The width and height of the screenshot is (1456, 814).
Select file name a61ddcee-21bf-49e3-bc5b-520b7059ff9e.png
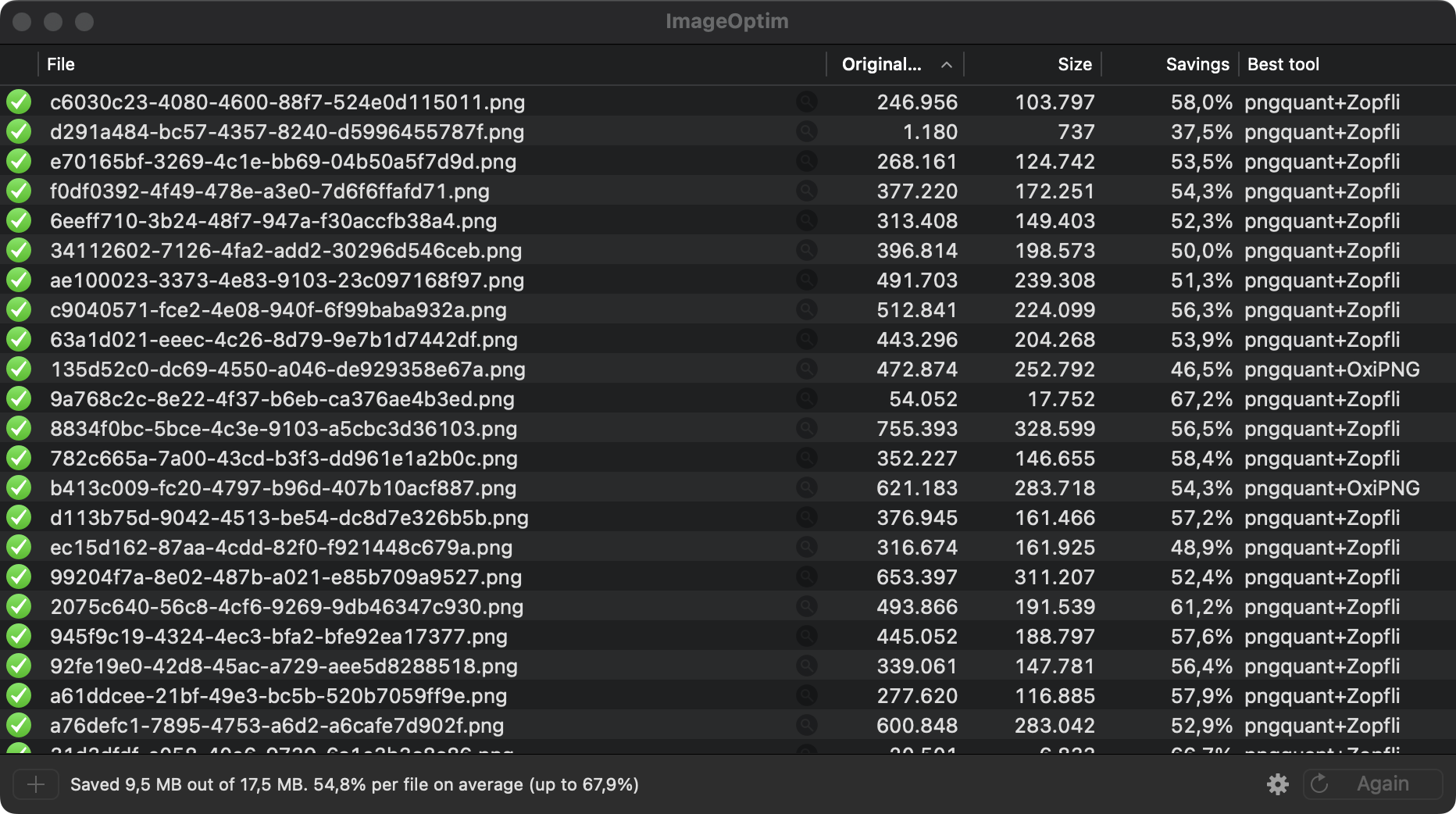[279, 696]
